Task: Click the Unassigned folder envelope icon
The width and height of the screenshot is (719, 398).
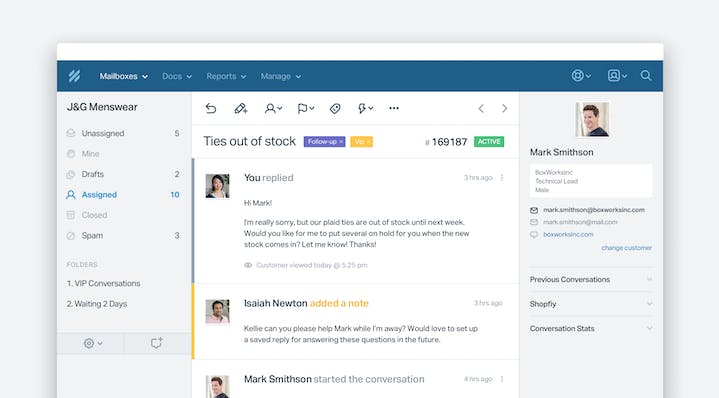Action: pyautogui.click(x=71, y=133)
